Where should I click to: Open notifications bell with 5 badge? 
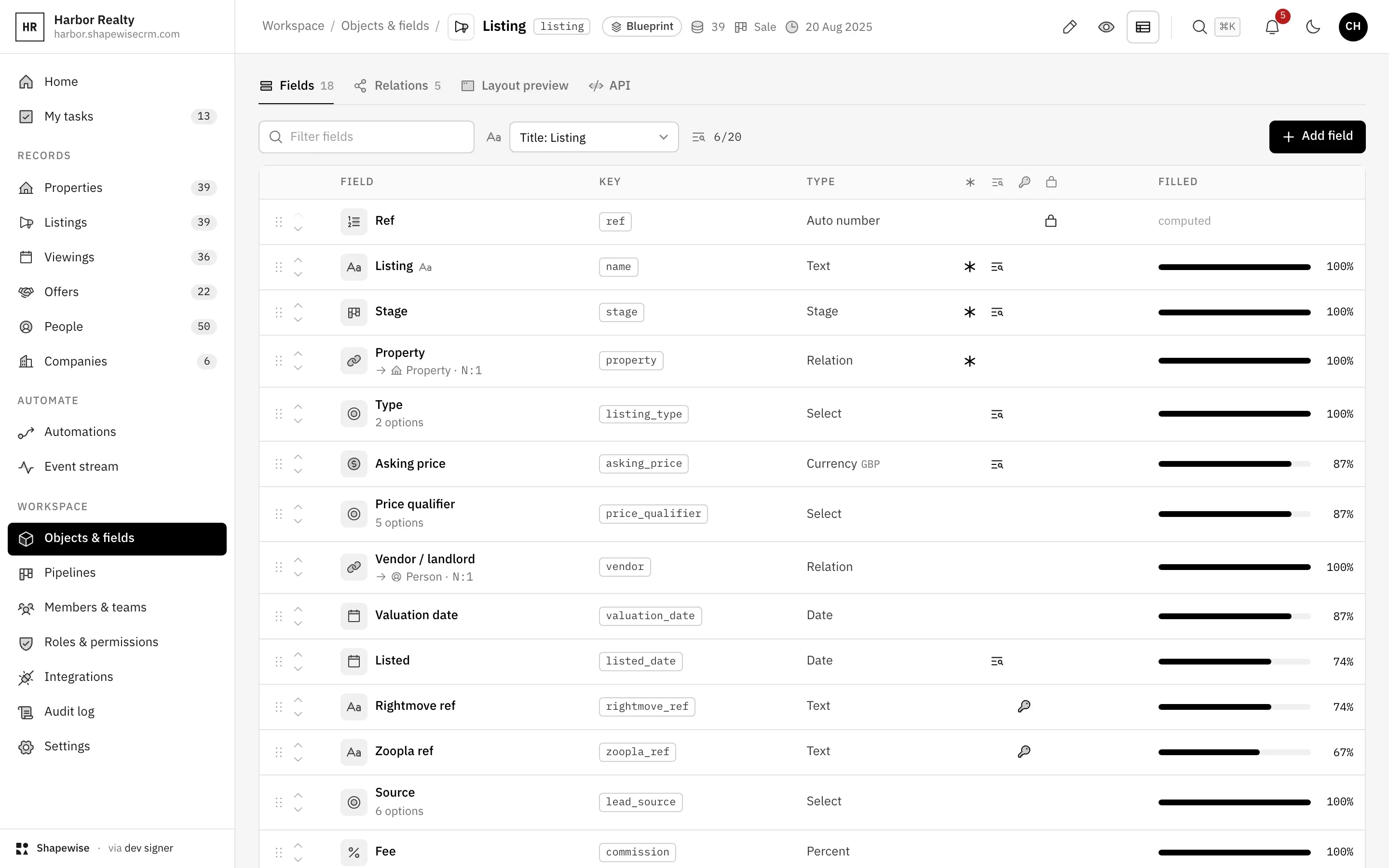[x=1272, y=27]
